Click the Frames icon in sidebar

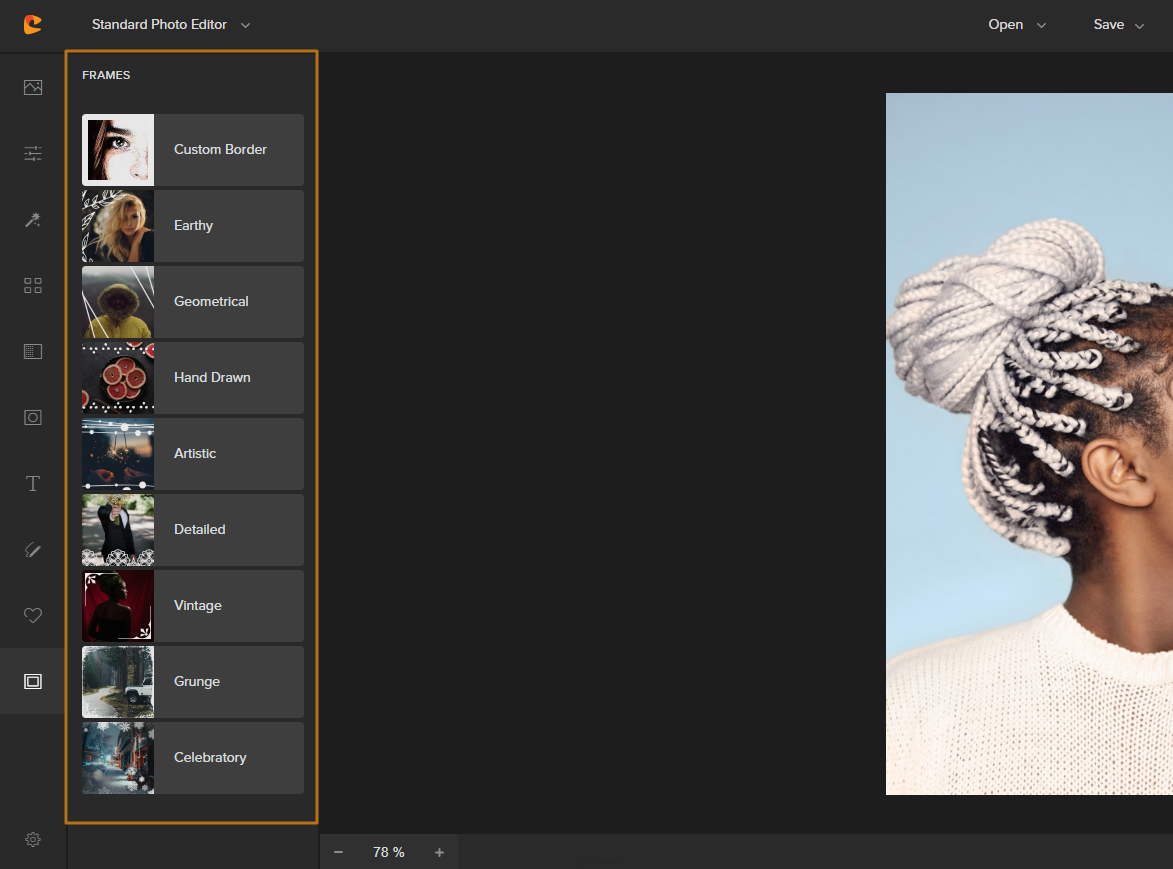pyautogui.click(x=33, y=681)
